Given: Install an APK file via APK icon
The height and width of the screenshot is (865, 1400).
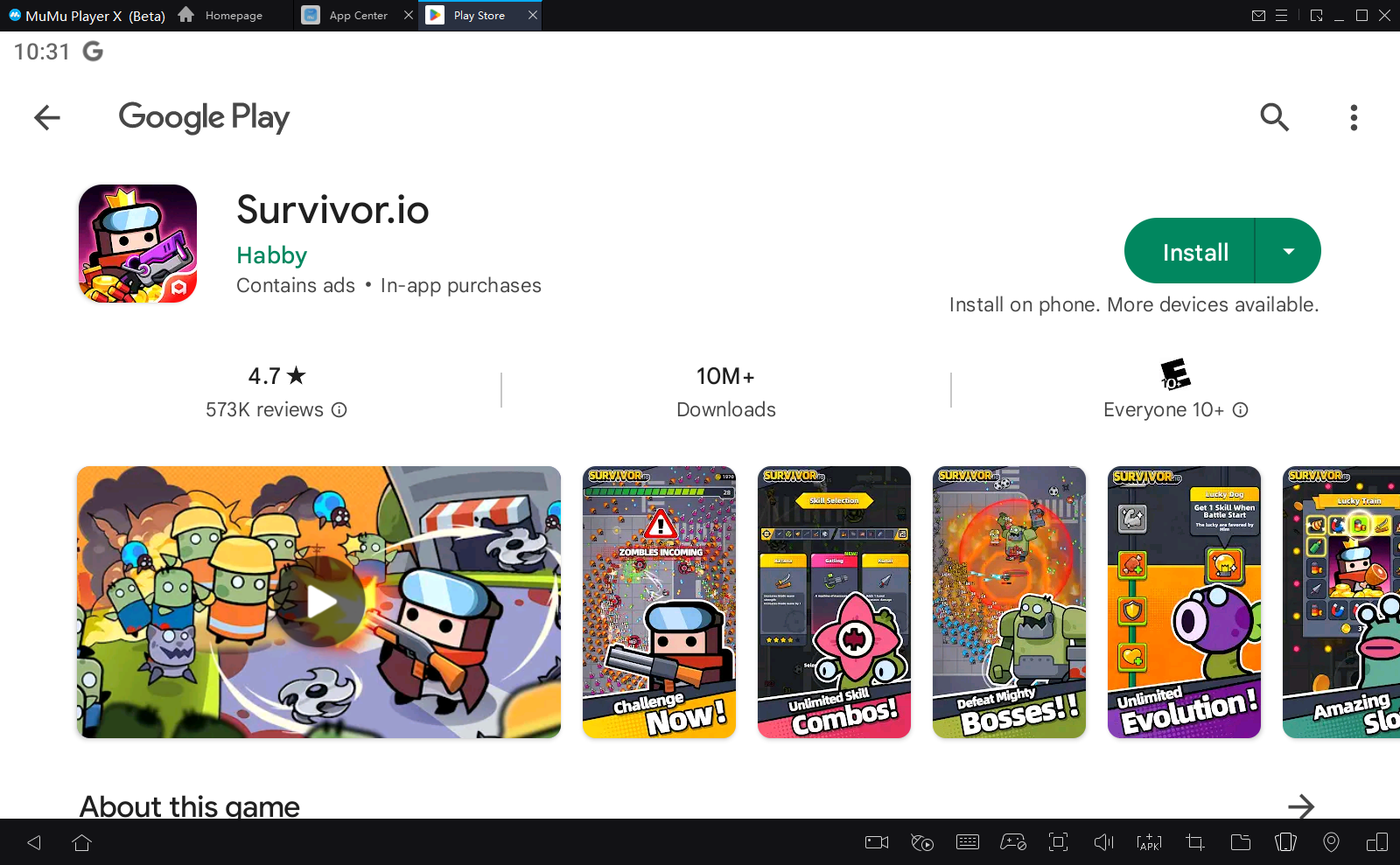Looking at the screenshot, I should tap(1149, 842).
